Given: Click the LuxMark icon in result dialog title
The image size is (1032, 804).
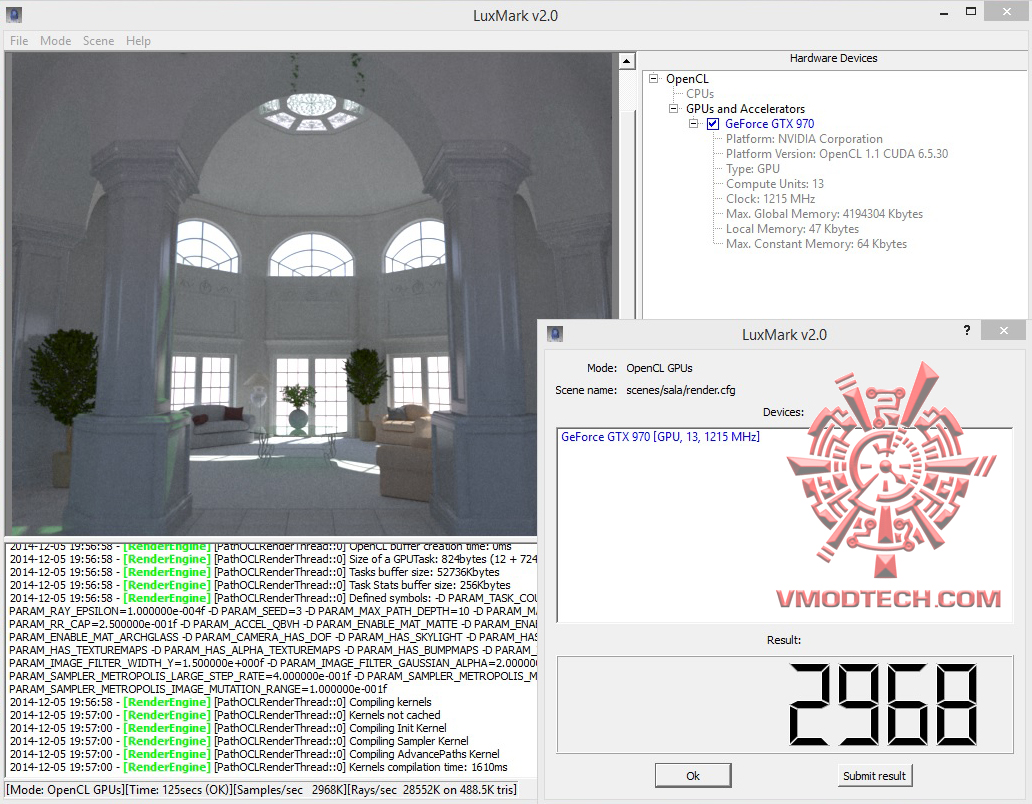Looking at the screenshot, I should 555,334.
